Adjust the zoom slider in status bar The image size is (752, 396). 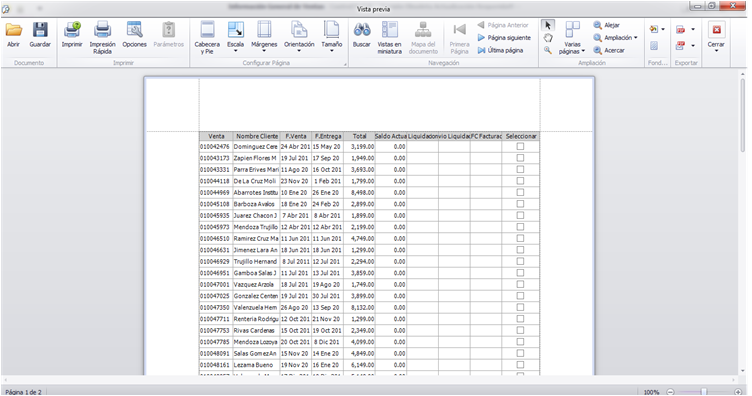[x=704, y=392]
